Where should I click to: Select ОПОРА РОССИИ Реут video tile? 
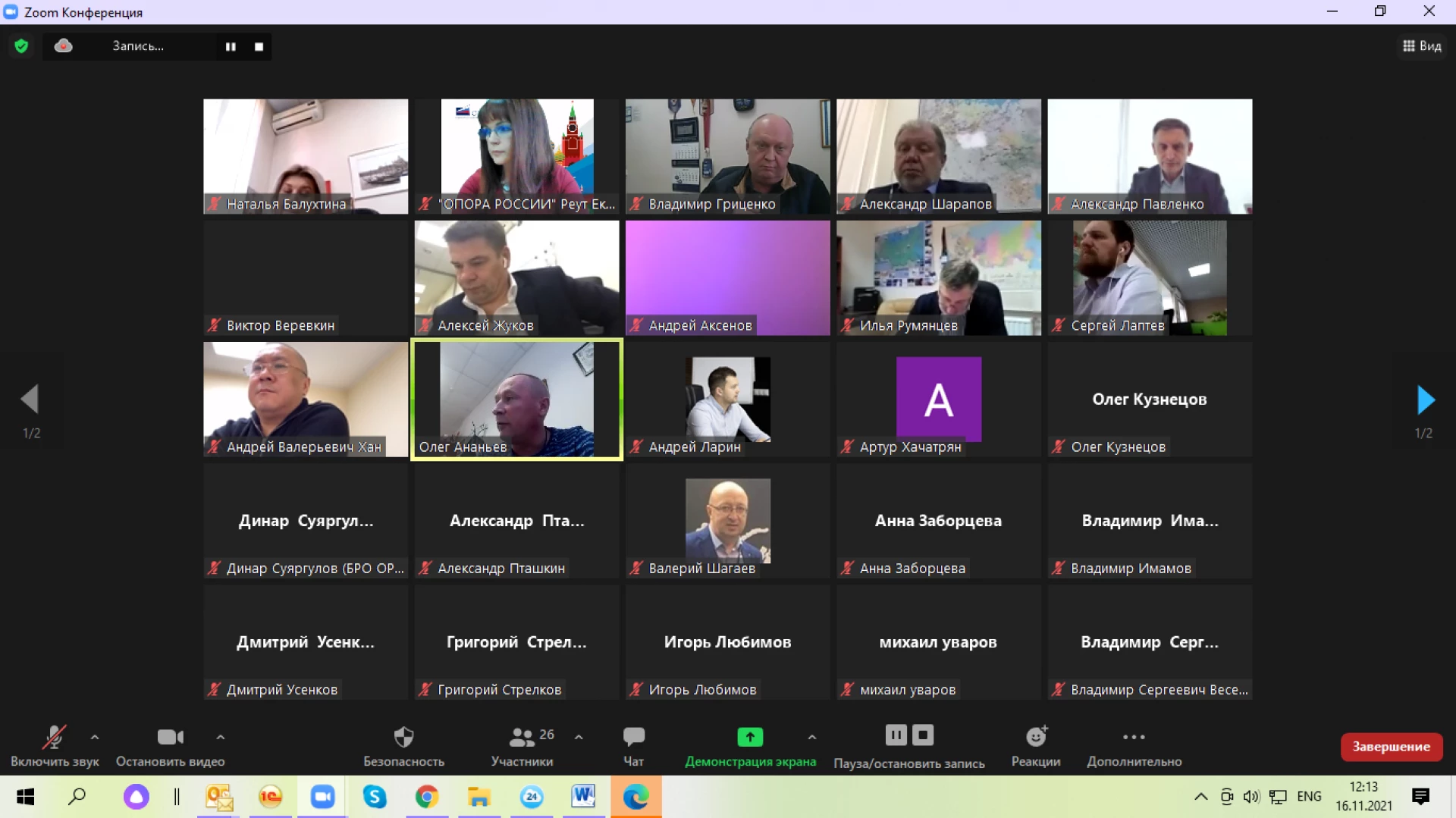[516, 156]
